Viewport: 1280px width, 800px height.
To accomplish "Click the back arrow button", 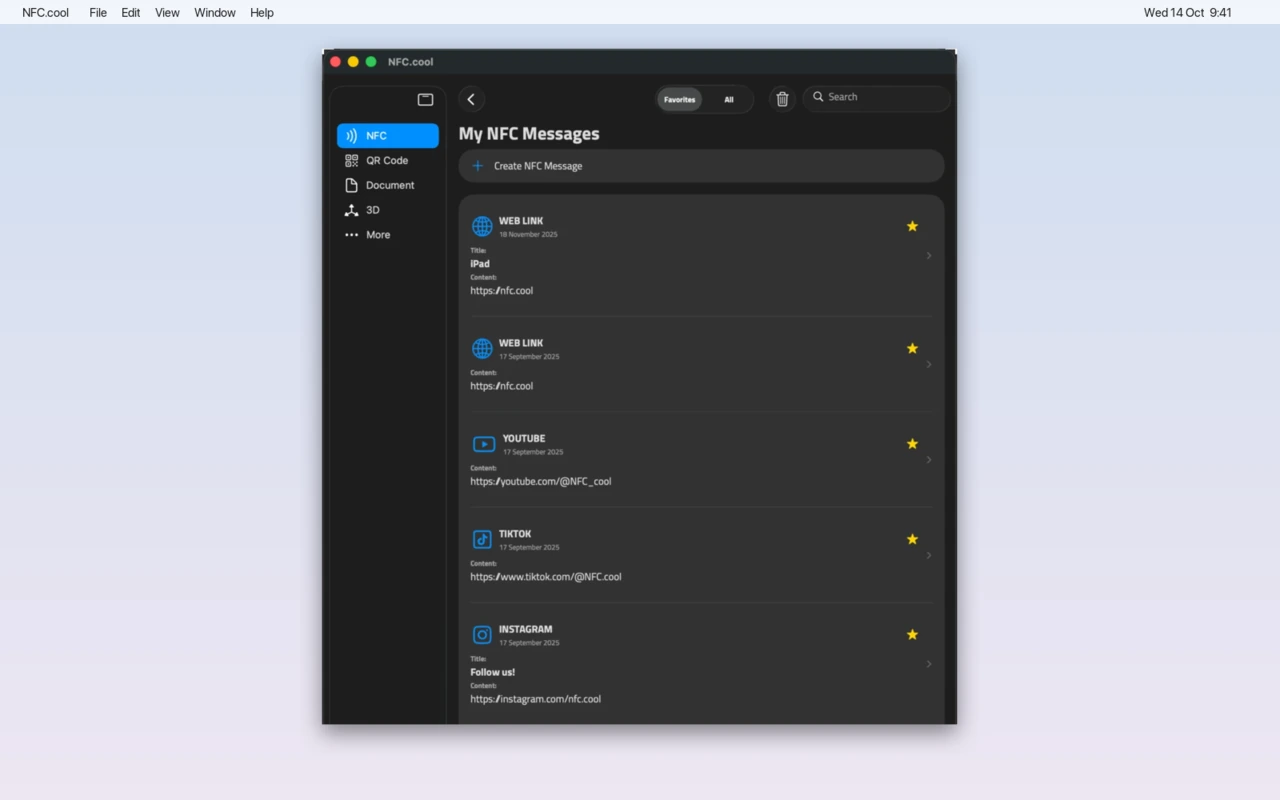I will coord(471,99).
